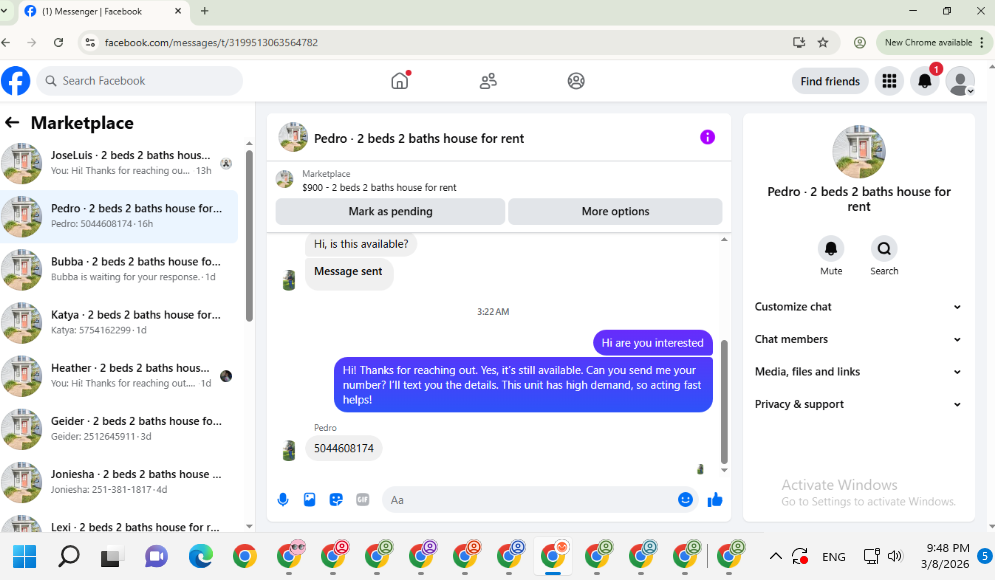Click the Search Facebook field
This screenshot has width=995, height=580.
point(140,81)
